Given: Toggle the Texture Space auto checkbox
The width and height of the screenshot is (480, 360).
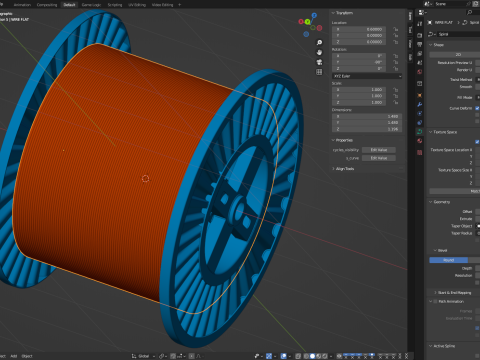Looking at the screenshot, I should pos(477,142).
